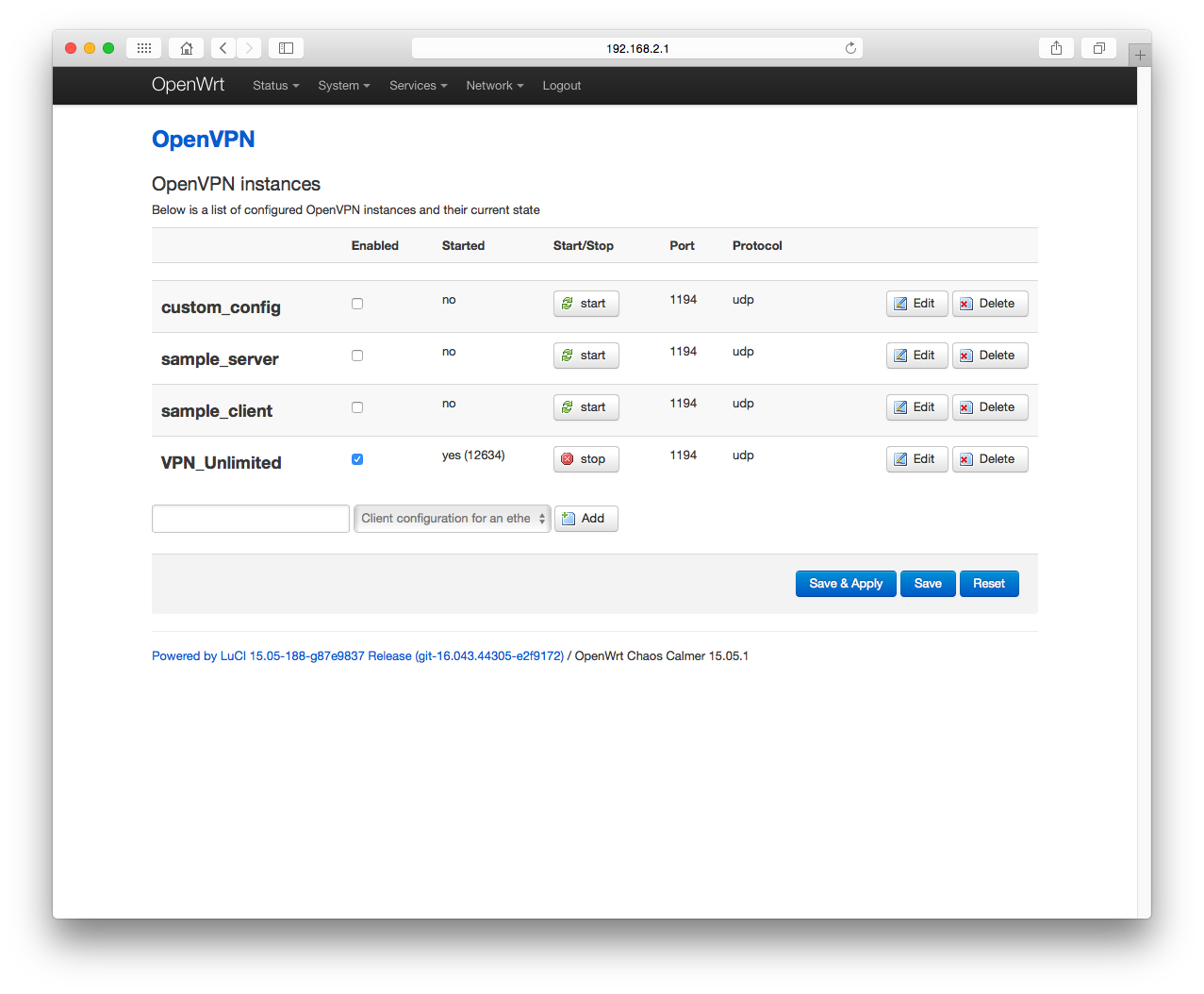Open the client configuration template dropdown
The image size is (1204, 994).
[x=453, y=519]
